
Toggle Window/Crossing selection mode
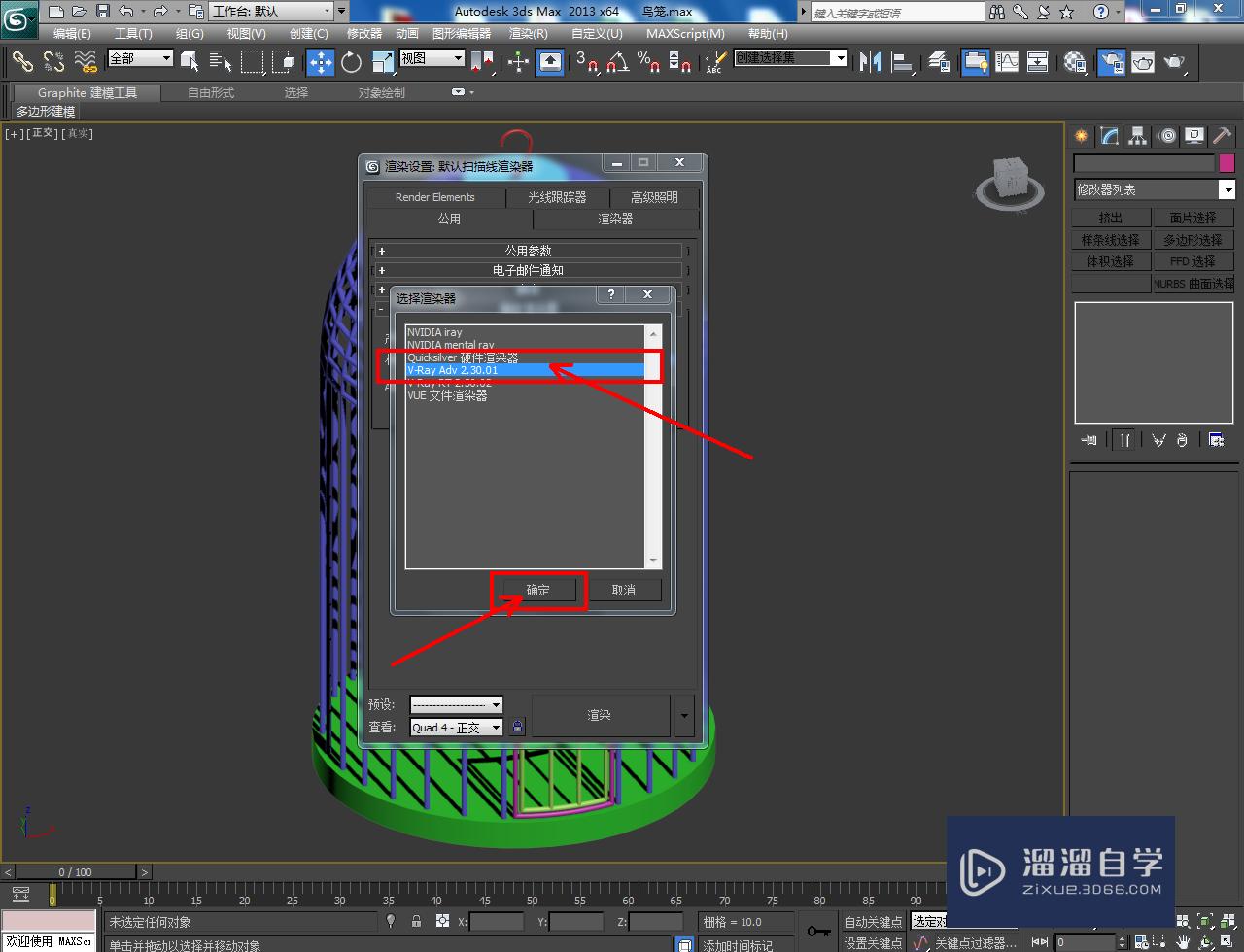click(x=284, y=62)
